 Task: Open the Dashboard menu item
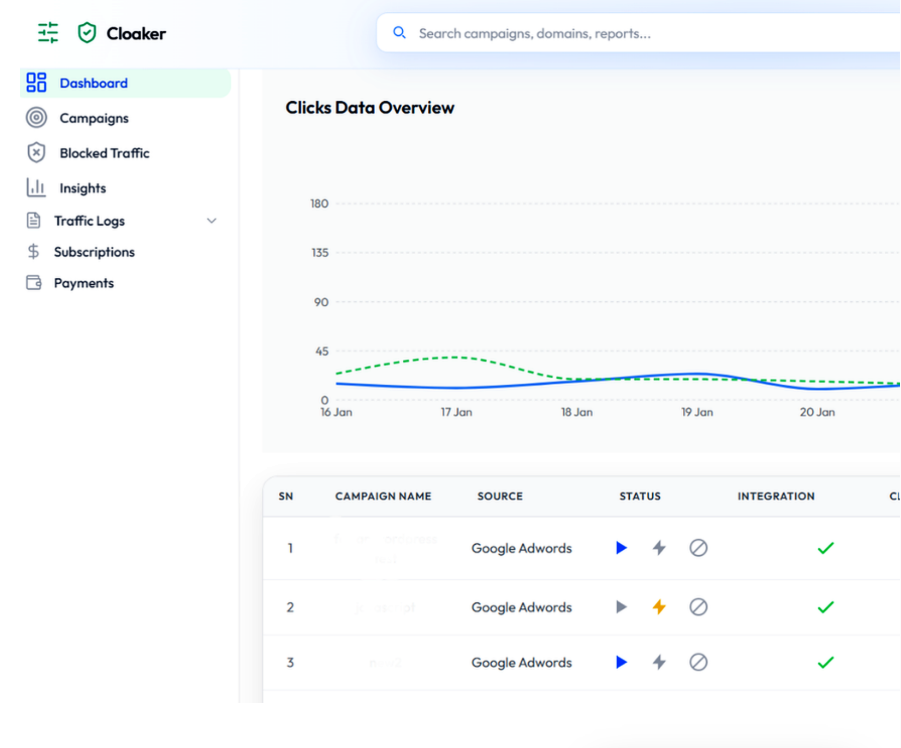125,83
